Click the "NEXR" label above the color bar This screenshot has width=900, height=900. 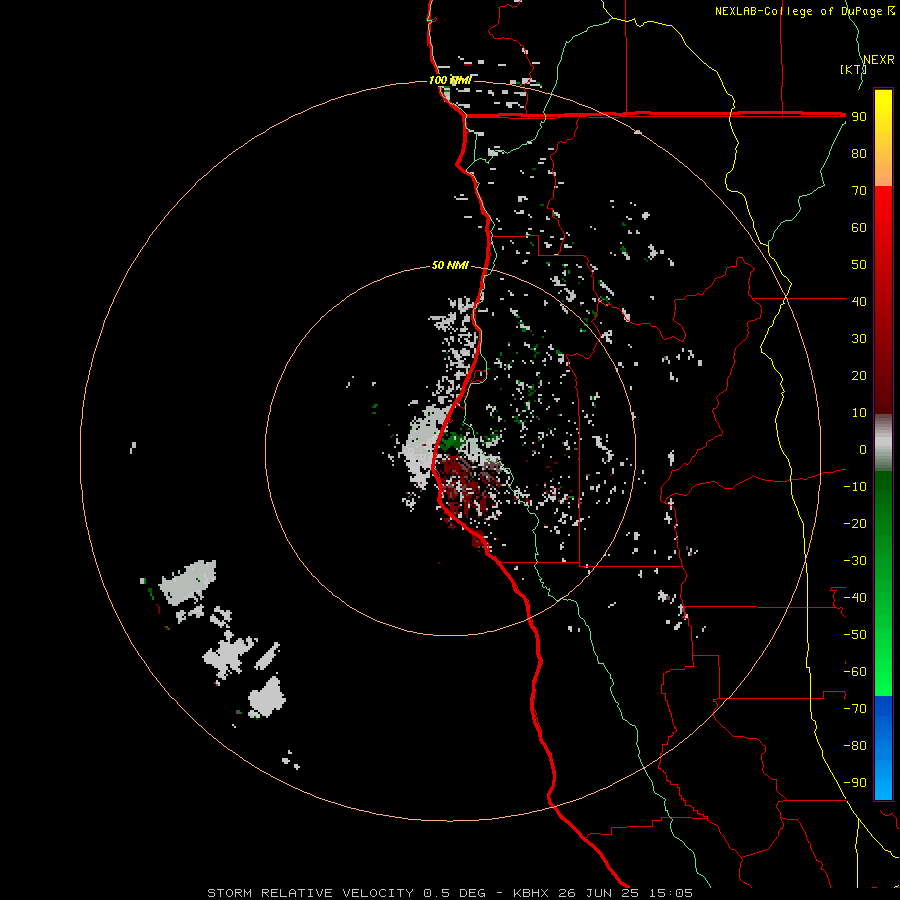(879, 60)
